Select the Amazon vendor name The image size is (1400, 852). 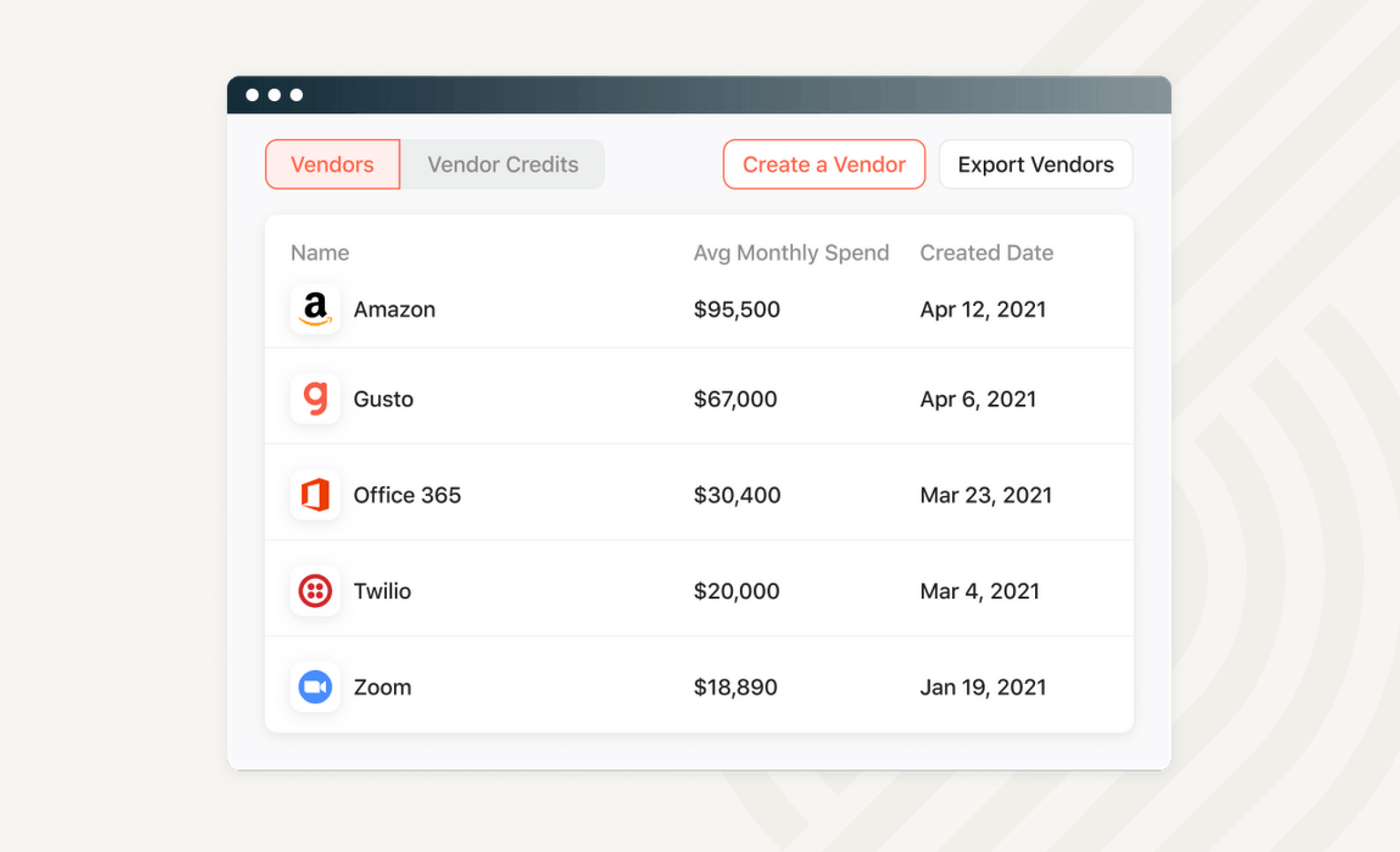tap(394, 309)
